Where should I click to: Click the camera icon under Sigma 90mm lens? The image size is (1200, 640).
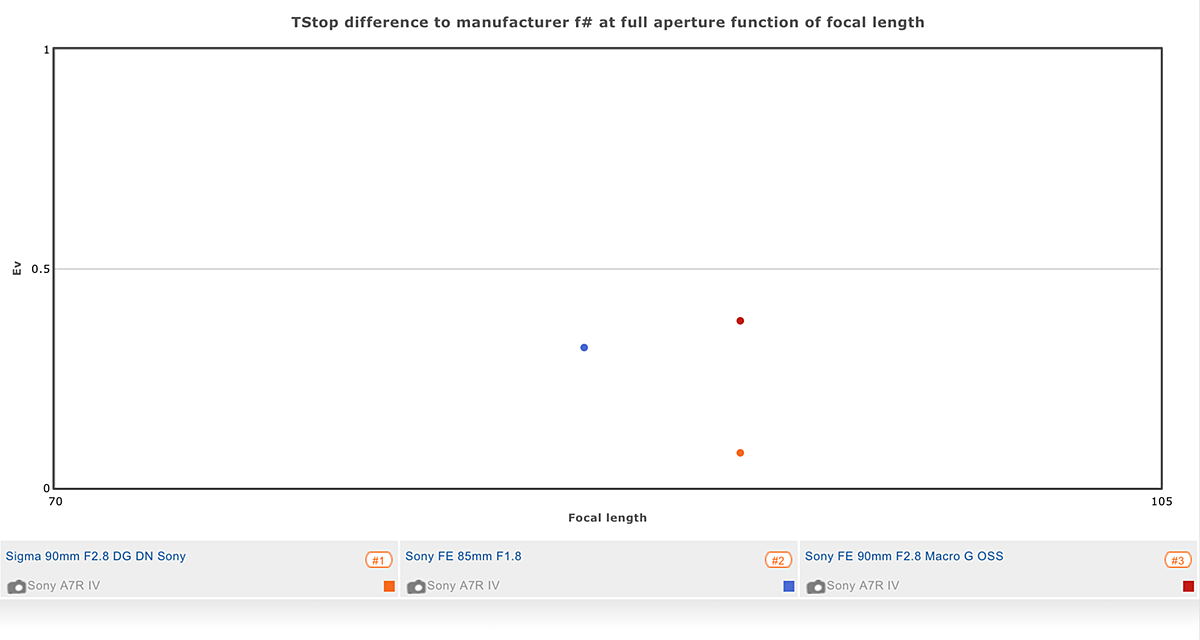(x=16, y=587)
